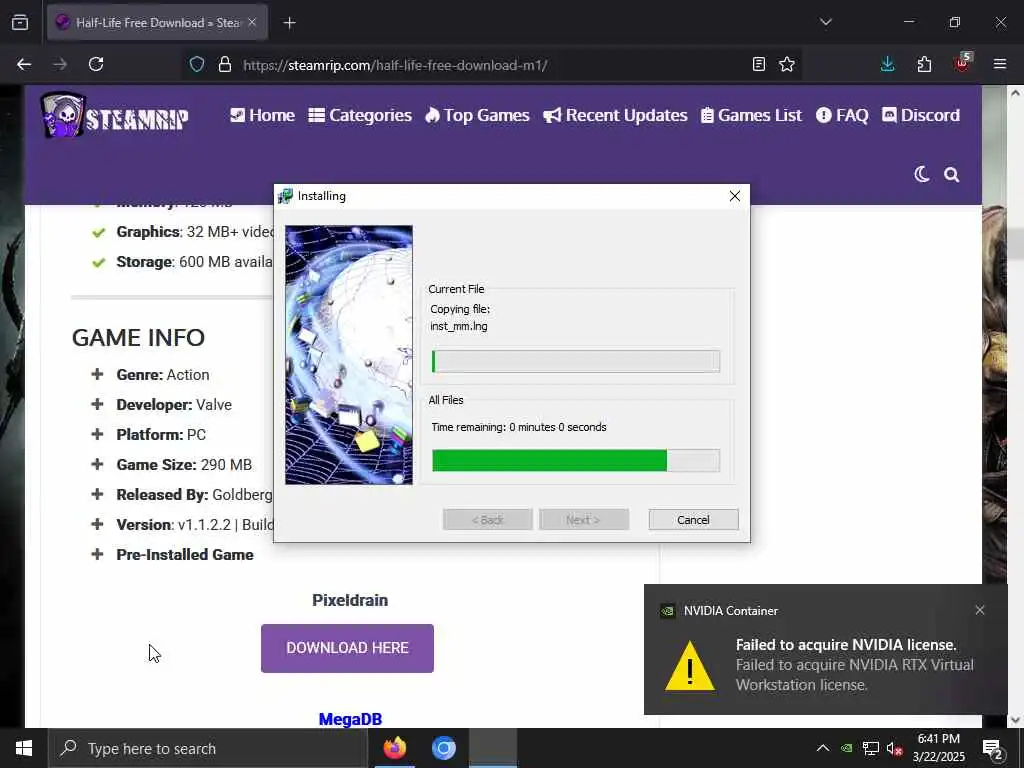Open the Categories menu item

click(360, 116)
